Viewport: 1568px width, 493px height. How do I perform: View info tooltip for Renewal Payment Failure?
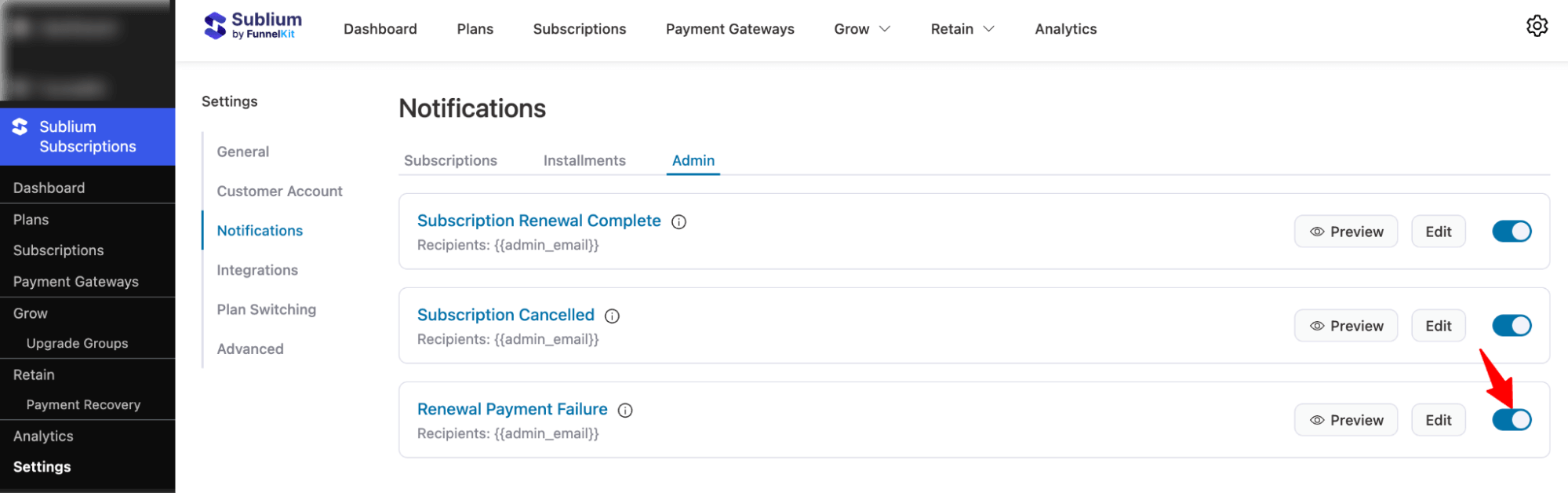(624, 410)
